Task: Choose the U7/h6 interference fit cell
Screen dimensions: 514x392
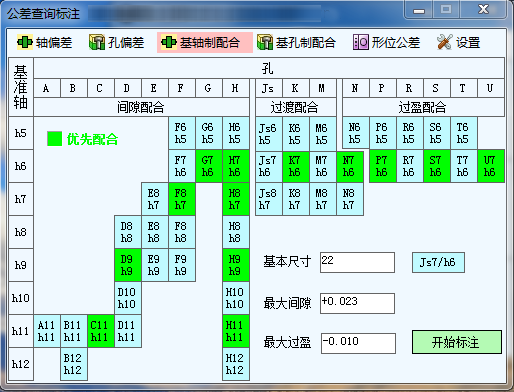Action: point(491,166)
